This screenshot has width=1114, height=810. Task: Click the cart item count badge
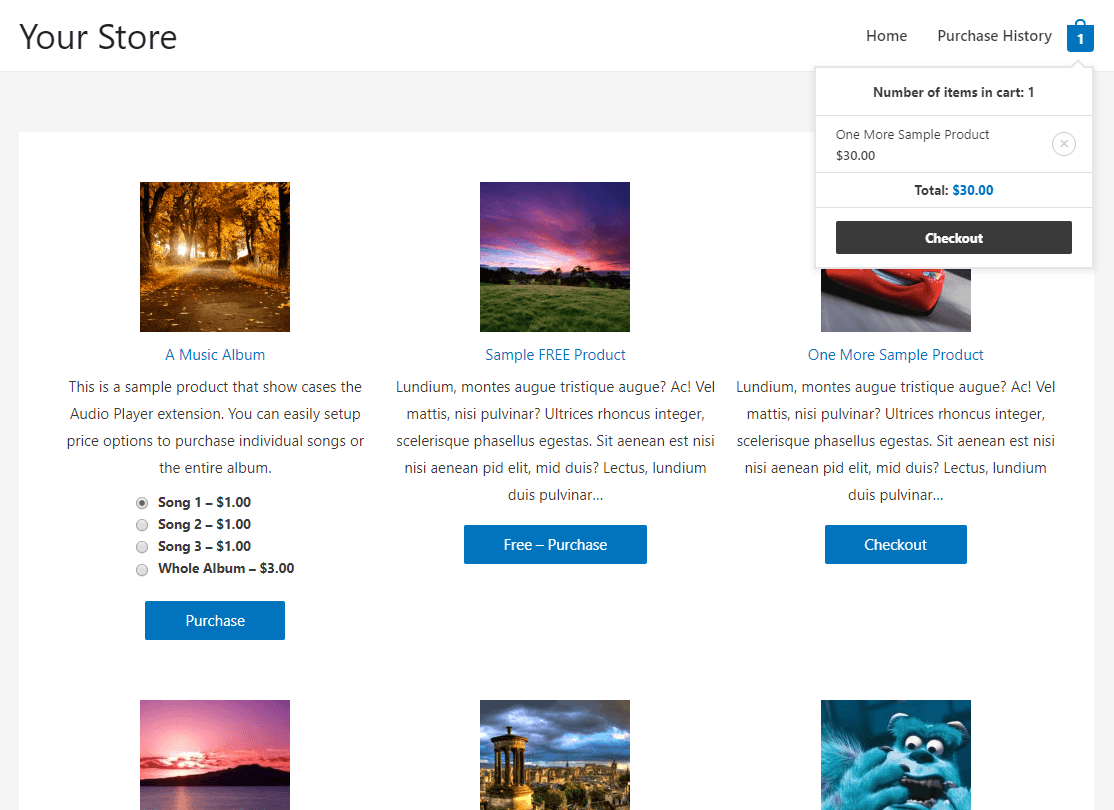click(x=1080, y=36)
